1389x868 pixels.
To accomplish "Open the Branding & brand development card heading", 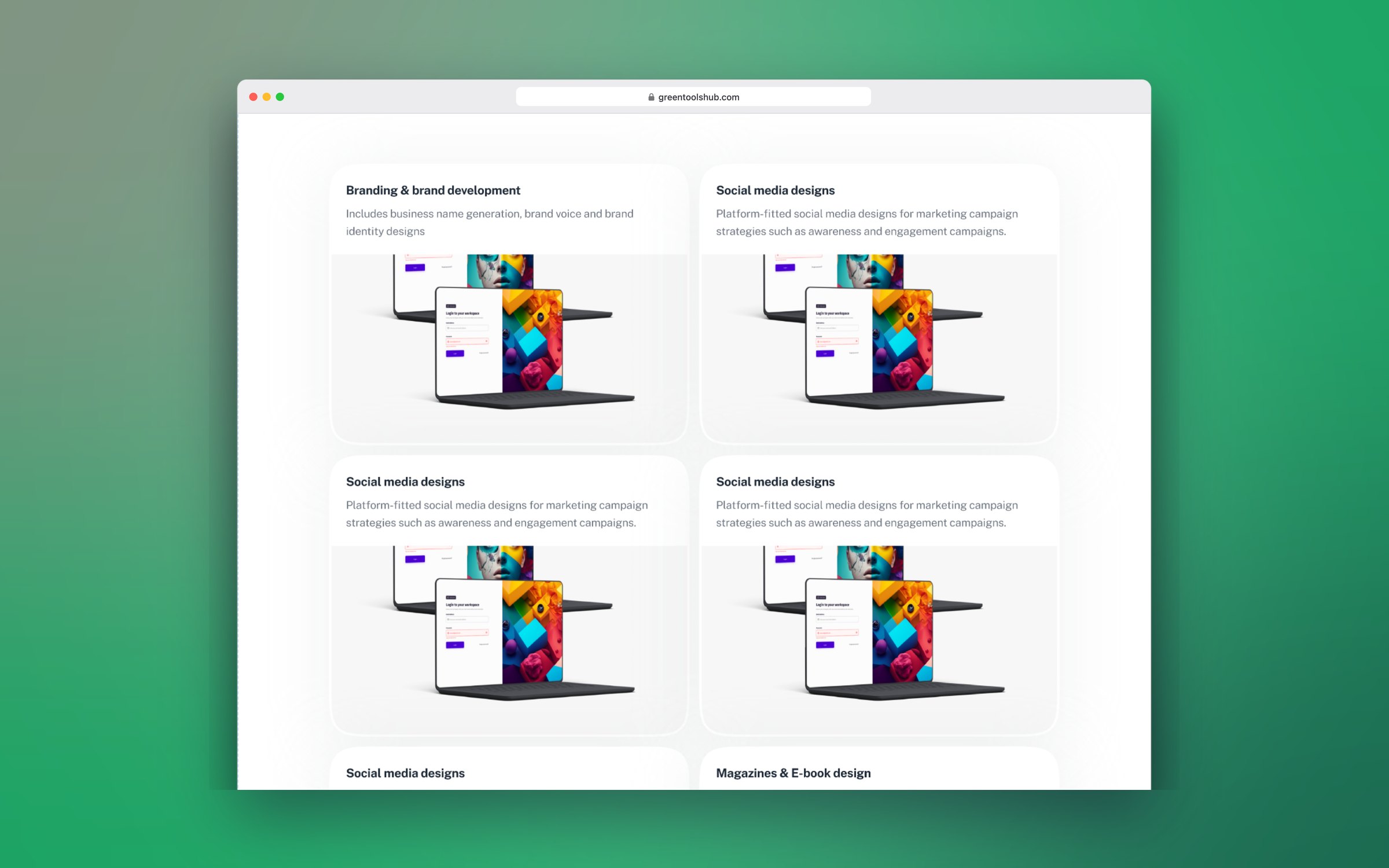I will (x=433, y=190).
